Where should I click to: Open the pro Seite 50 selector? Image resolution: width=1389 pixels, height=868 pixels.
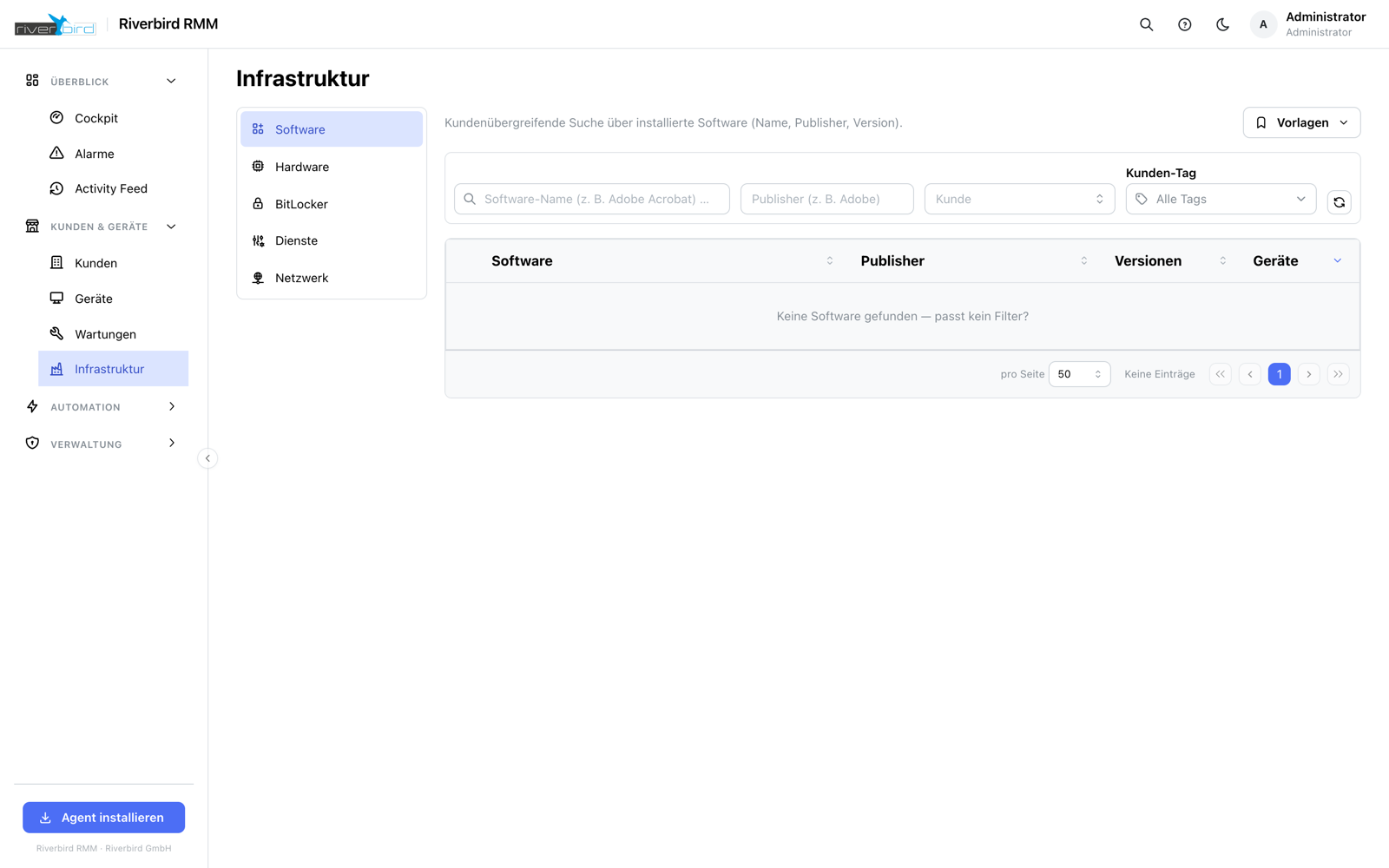click(x=1079, y=374)
